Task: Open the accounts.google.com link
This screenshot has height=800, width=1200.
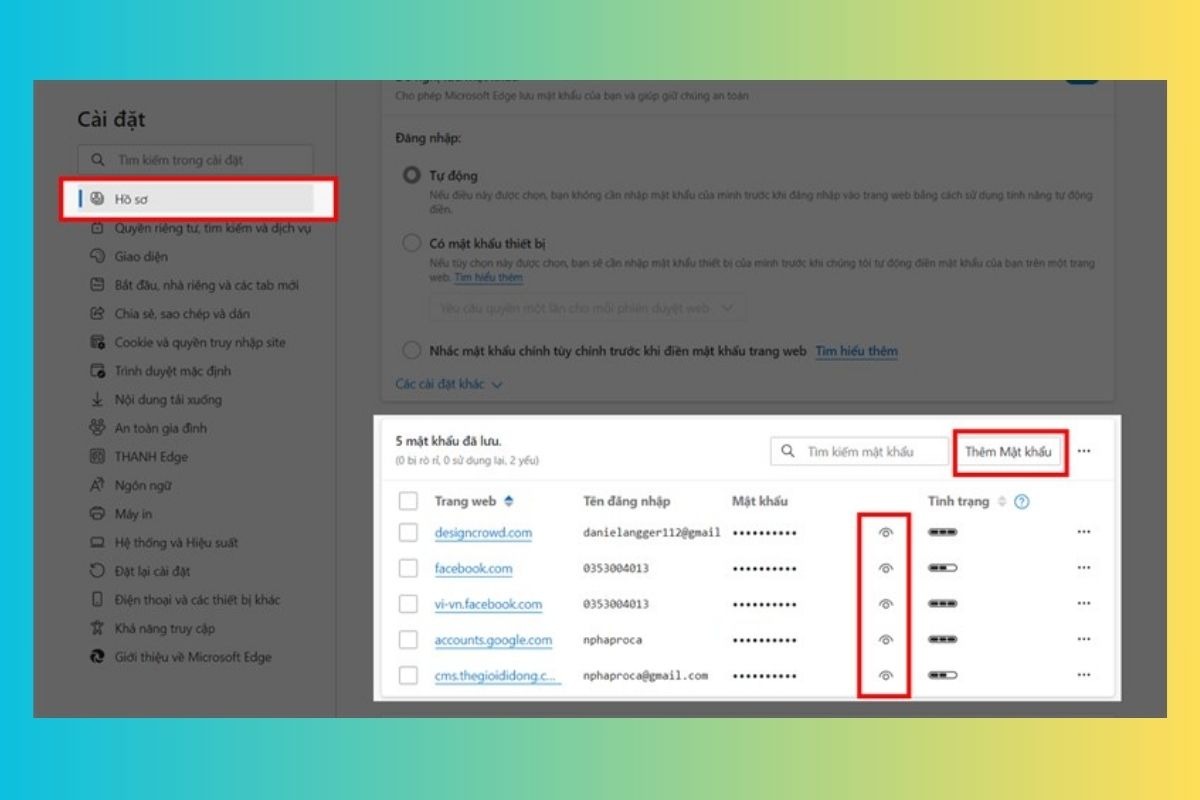Action: coord(493,640)
